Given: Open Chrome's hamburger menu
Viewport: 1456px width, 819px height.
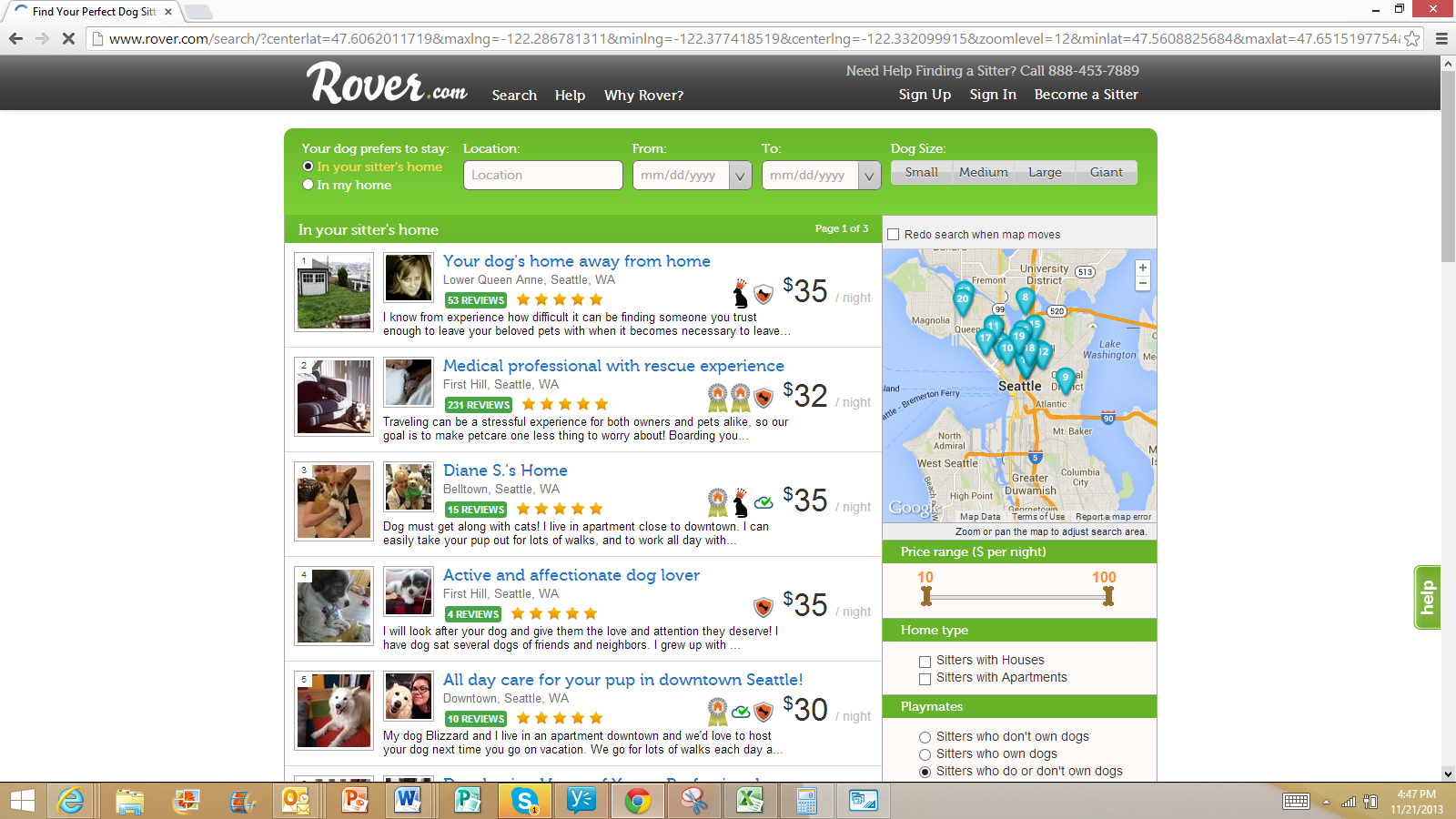Looking at the screenshot, I should click(1441, 38).
